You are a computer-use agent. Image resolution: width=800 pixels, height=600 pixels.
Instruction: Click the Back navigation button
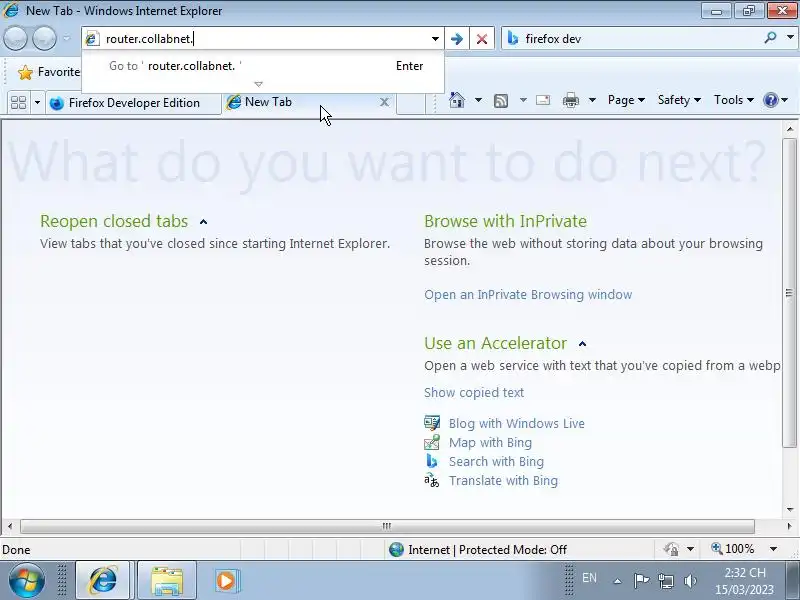pos(16,38)
